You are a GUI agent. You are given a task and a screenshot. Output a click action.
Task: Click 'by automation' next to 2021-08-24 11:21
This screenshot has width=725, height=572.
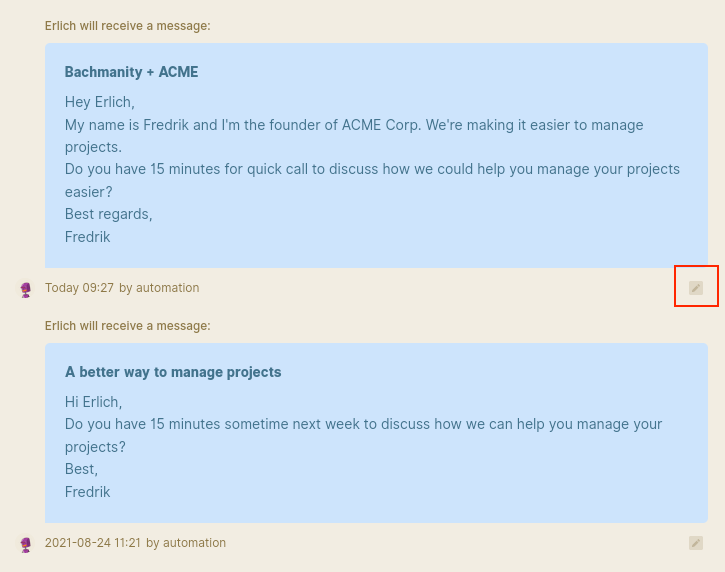pos(186,542)
